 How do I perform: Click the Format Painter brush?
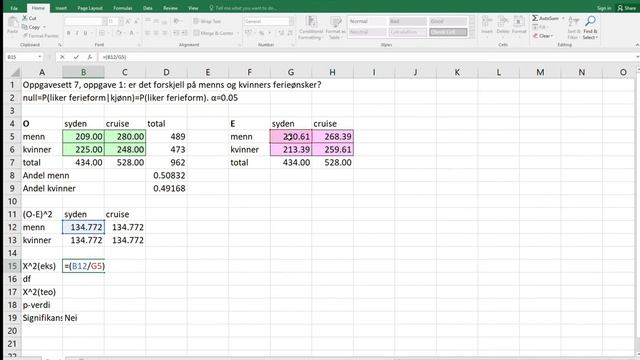click(25, 36)
